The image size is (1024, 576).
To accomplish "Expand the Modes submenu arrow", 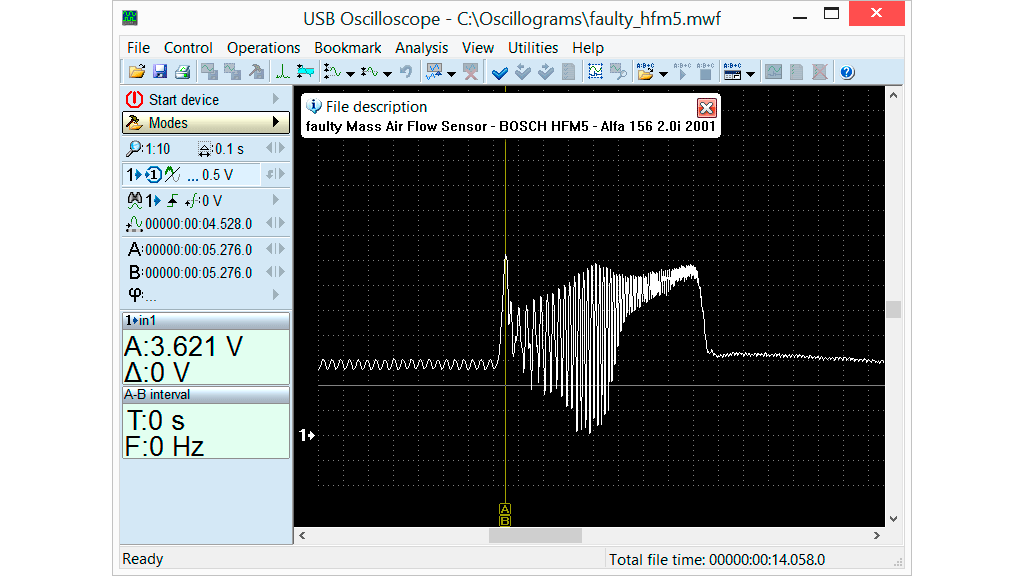I will tap(276, 122).
